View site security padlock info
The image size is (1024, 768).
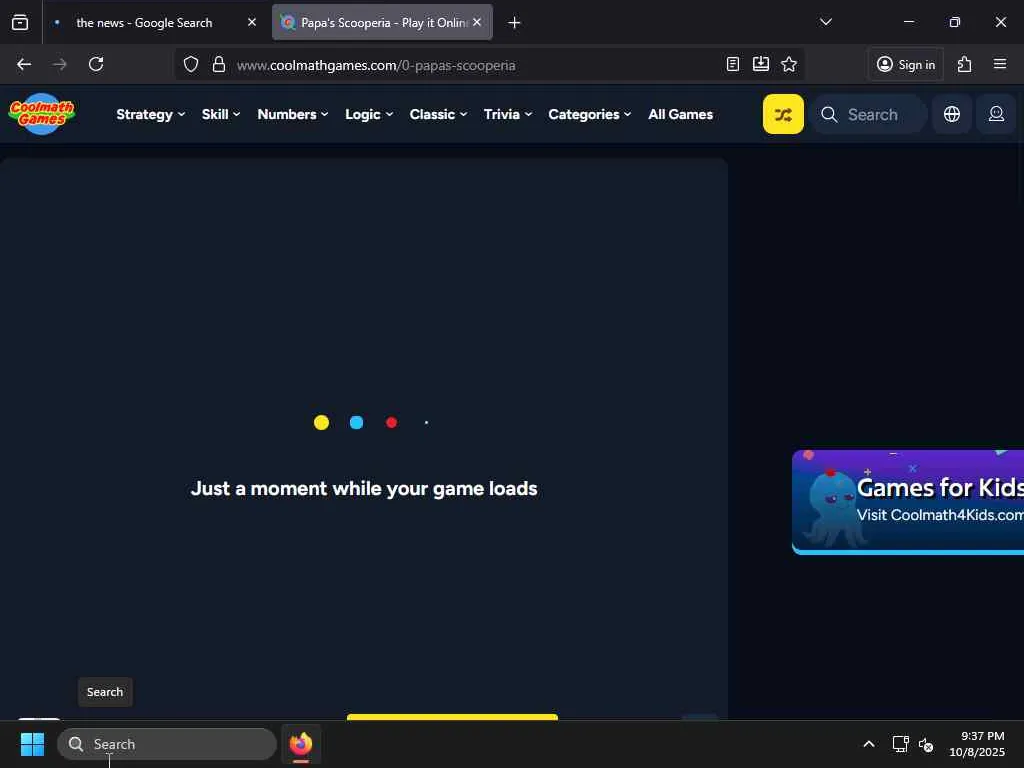[219, 65]
